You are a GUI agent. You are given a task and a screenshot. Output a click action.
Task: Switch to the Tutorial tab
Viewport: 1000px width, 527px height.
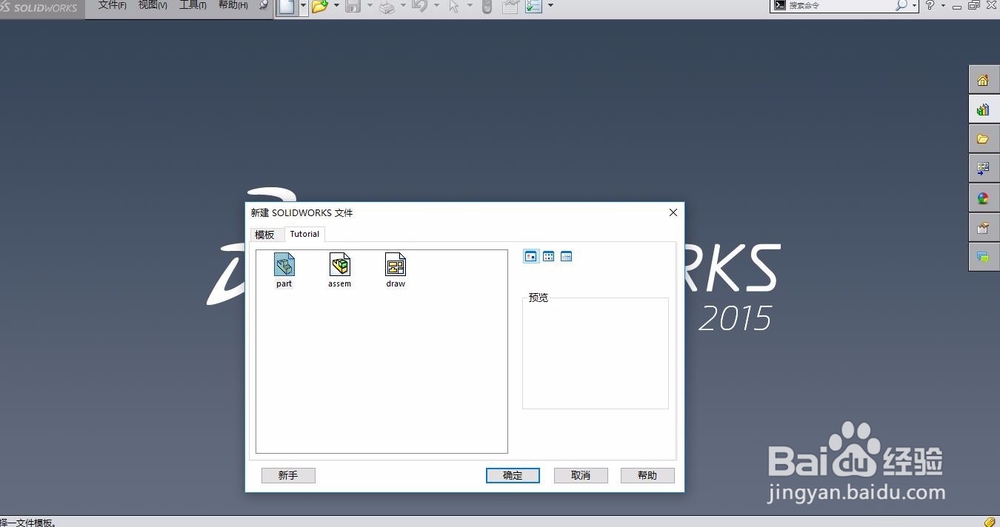coord(305,234)
